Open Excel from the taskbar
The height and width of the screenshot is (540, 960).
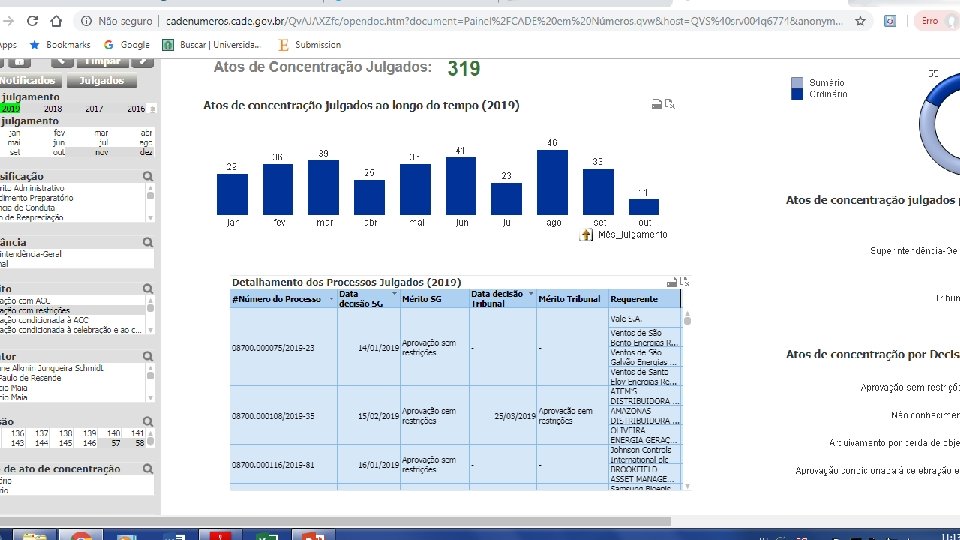[267, 534]
